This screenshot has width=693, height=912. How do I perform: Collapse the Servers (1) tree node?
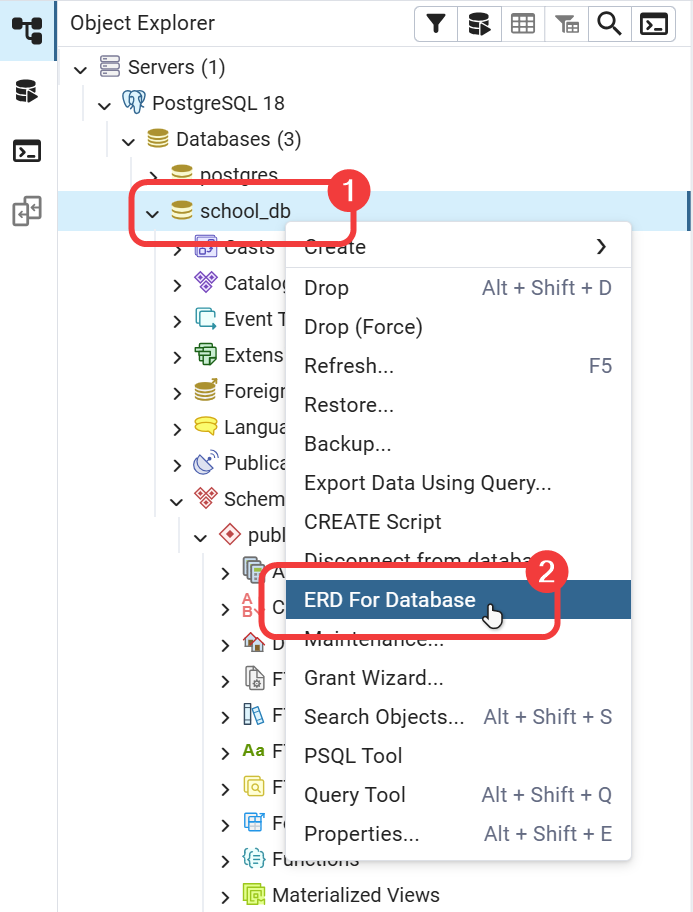point(81,68)
